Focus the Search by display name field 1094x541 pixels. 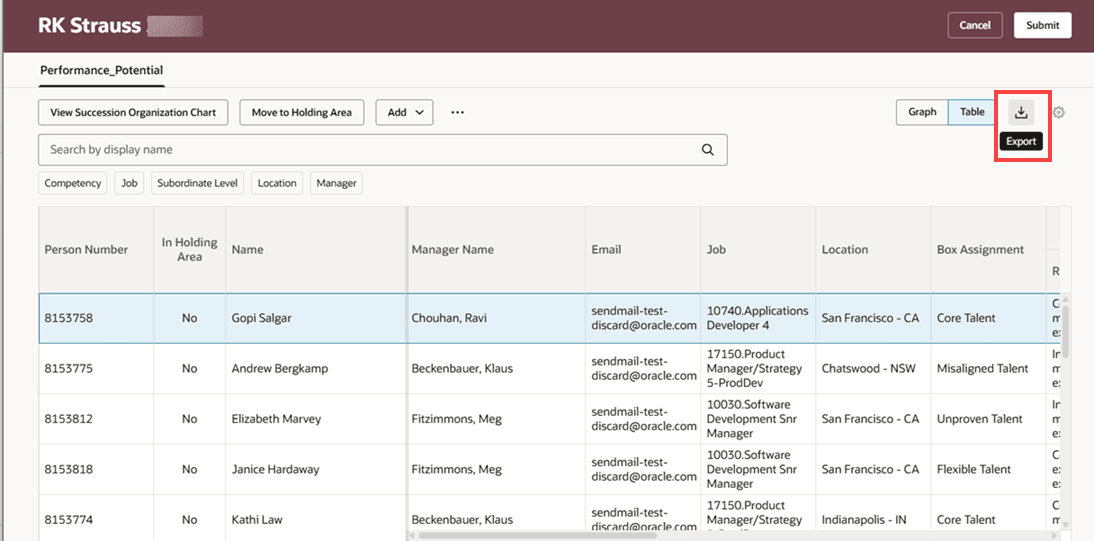[382, 149]
